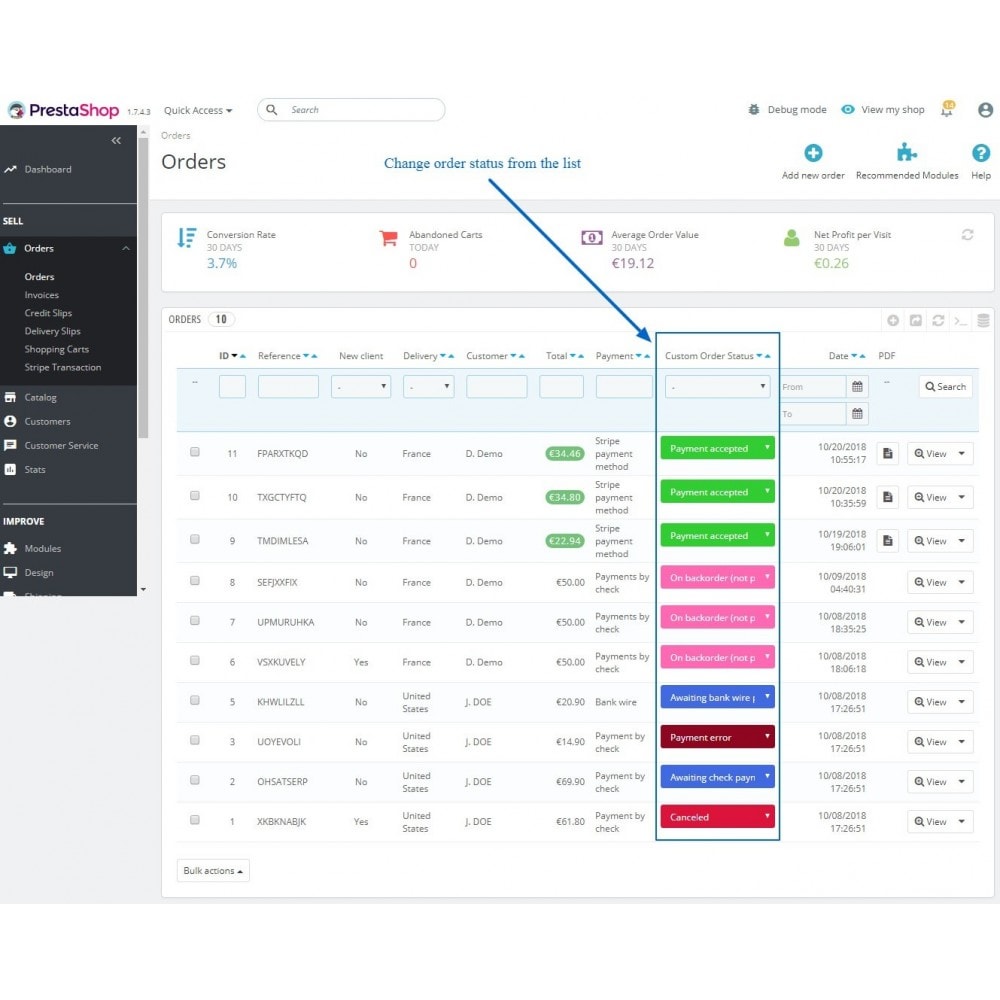Open Invoices submenu item

click(x=41, y=295)
